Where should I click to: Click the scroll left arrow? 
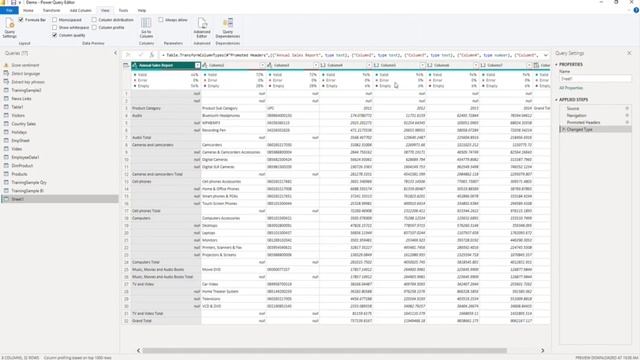[138, 351]
